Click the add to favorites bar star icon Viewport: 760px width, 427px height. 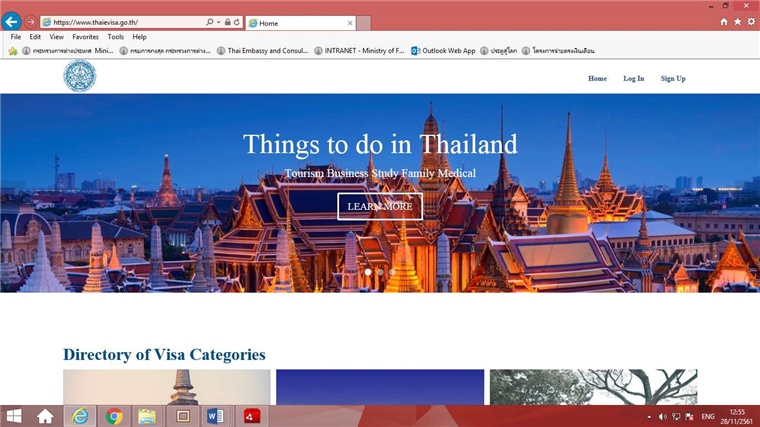click(x=13, y=51)
